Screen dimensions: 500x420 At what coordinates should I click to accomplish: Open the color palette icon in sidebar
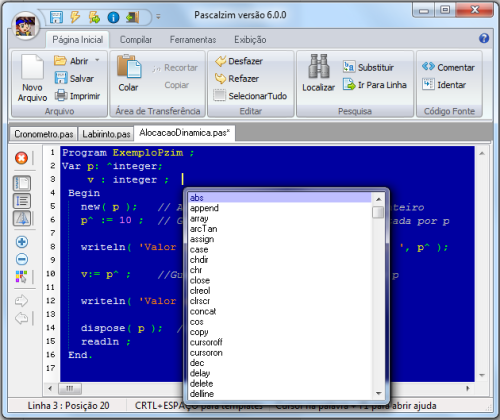point(21,276)
